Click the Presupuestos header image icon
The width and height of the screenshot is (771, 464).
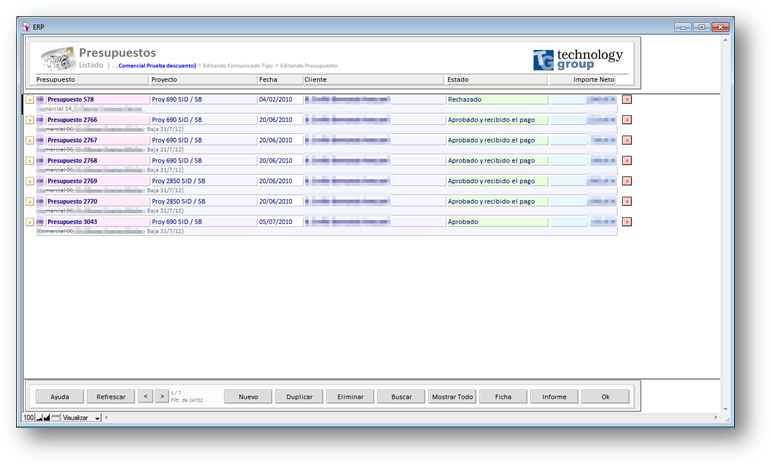coord(55,58)
